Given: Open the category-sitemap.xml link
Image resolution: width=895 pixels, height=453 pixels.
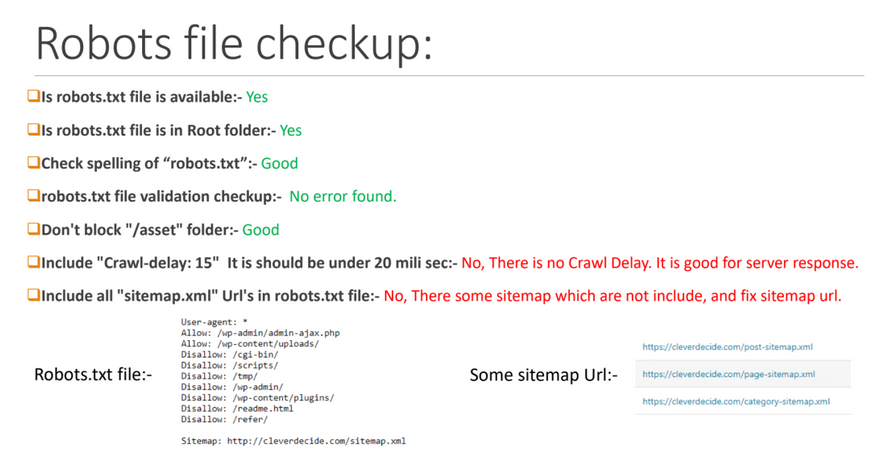Looking at the screenshot, I should 735,401.
